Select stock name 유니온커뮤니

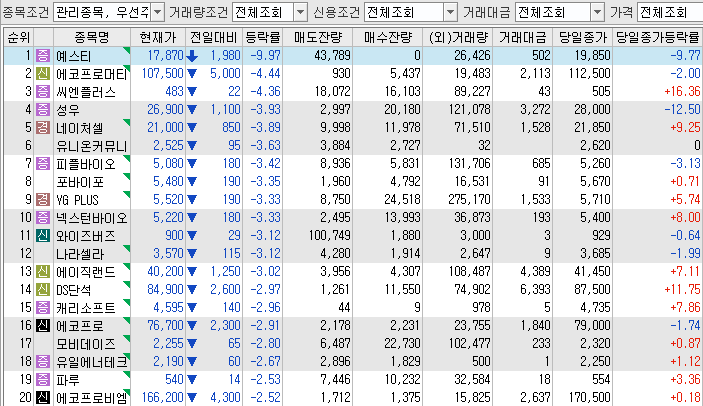point(91,146)
